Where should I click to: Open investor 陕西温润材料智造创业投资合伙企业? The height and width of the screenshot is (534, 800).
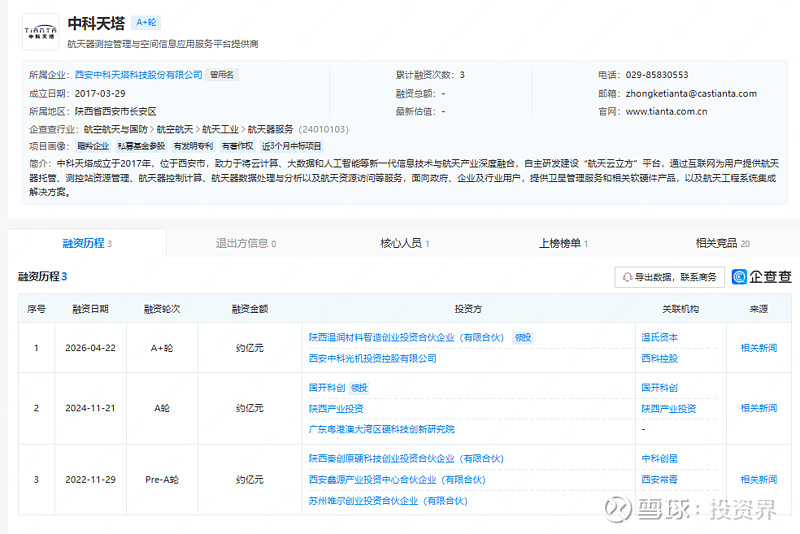point(406,338)
